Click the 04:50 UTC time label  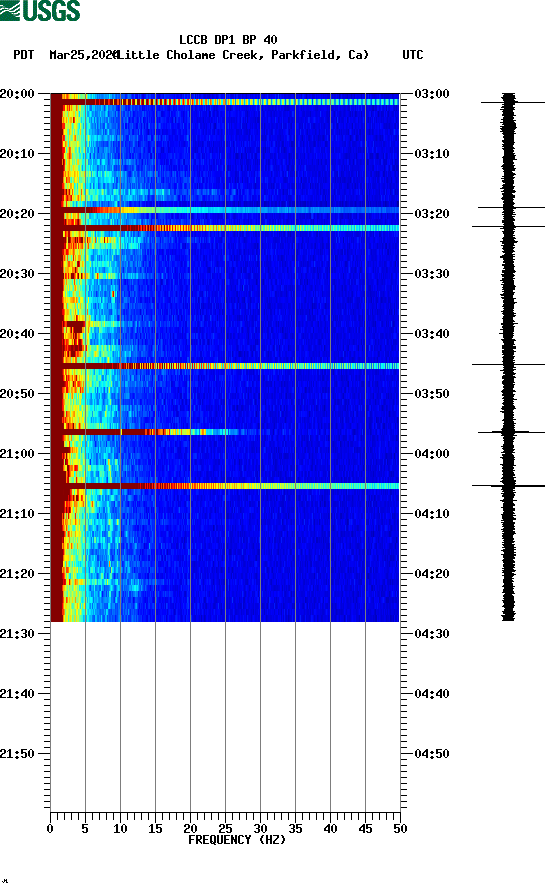(432, 754)
